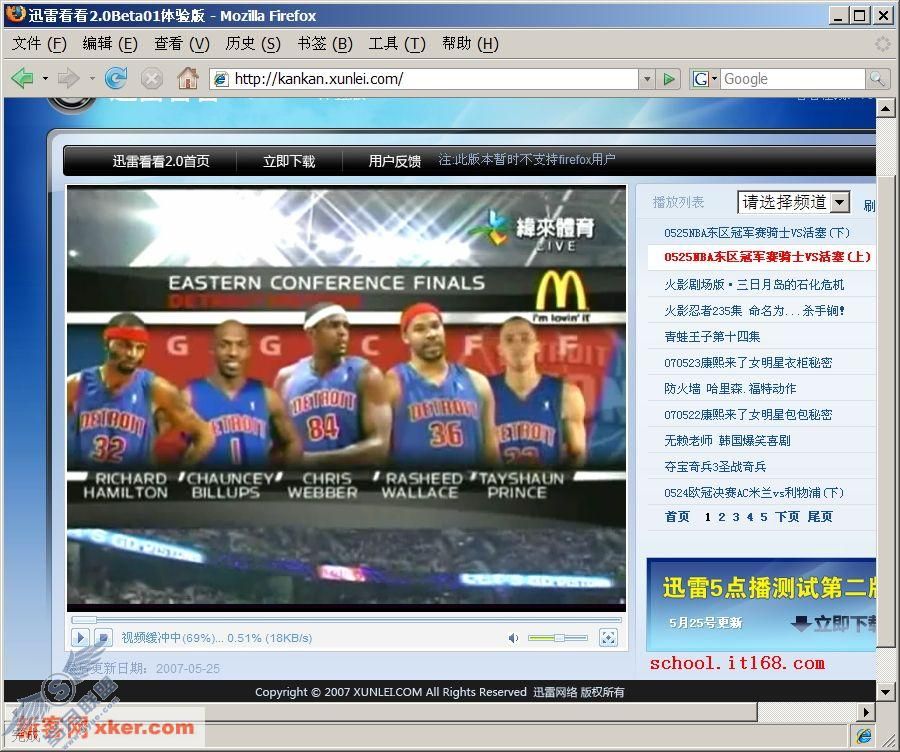Go to playlist page 4
Image resolution: width=900 pixels, height=752 pixels.
[750, 517]
